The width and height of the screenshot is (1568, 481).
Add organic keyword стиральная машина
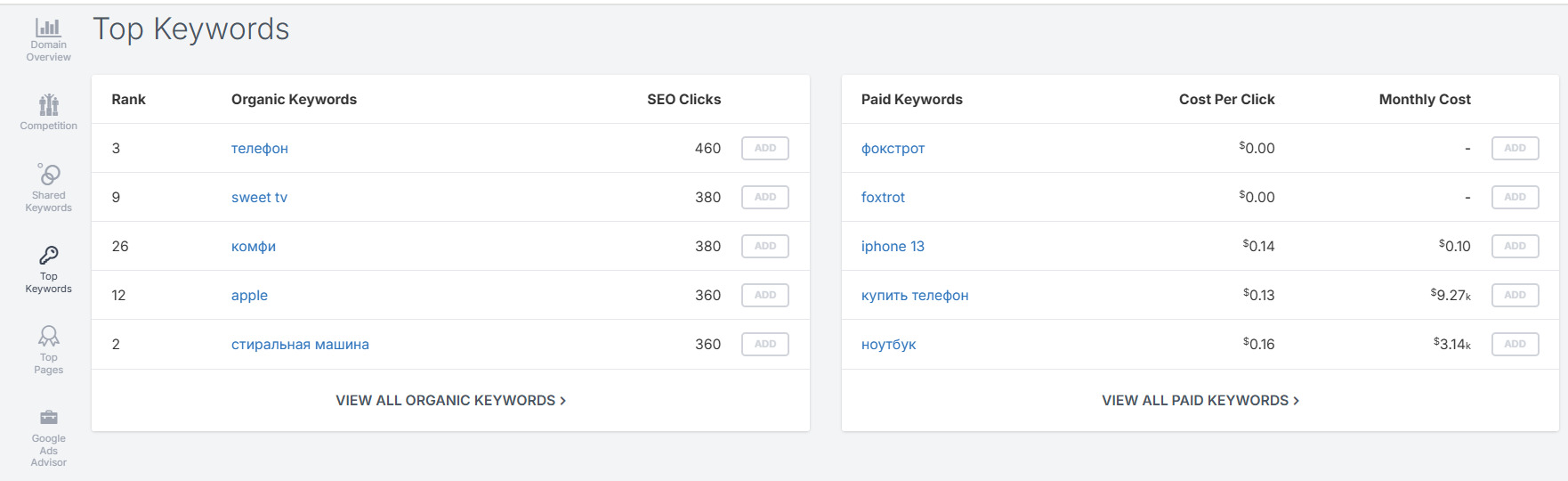pyautogui.click(x=765, y=344)
